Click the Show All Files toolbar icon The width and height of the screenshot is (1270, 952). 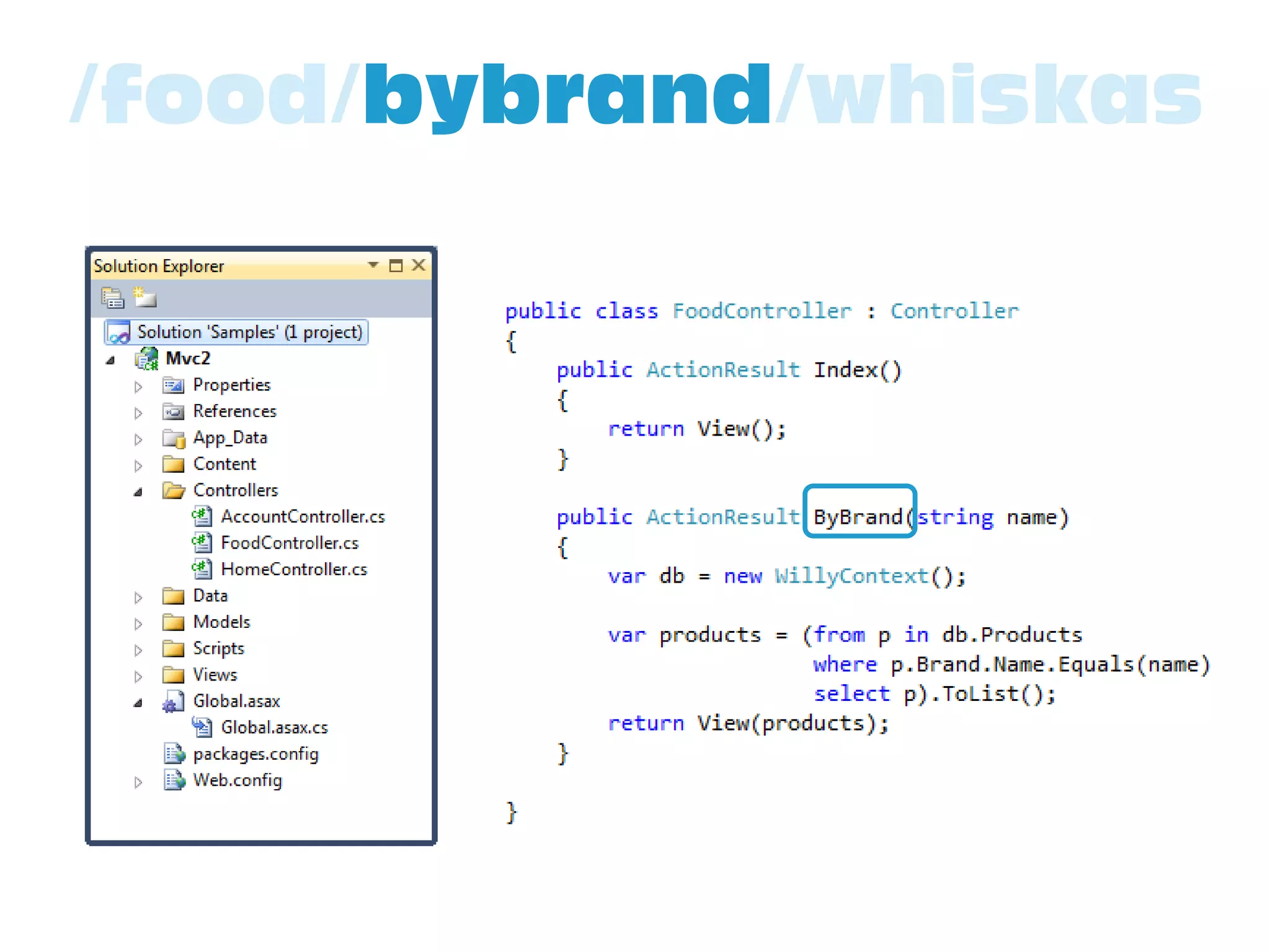tap(144, 297)
